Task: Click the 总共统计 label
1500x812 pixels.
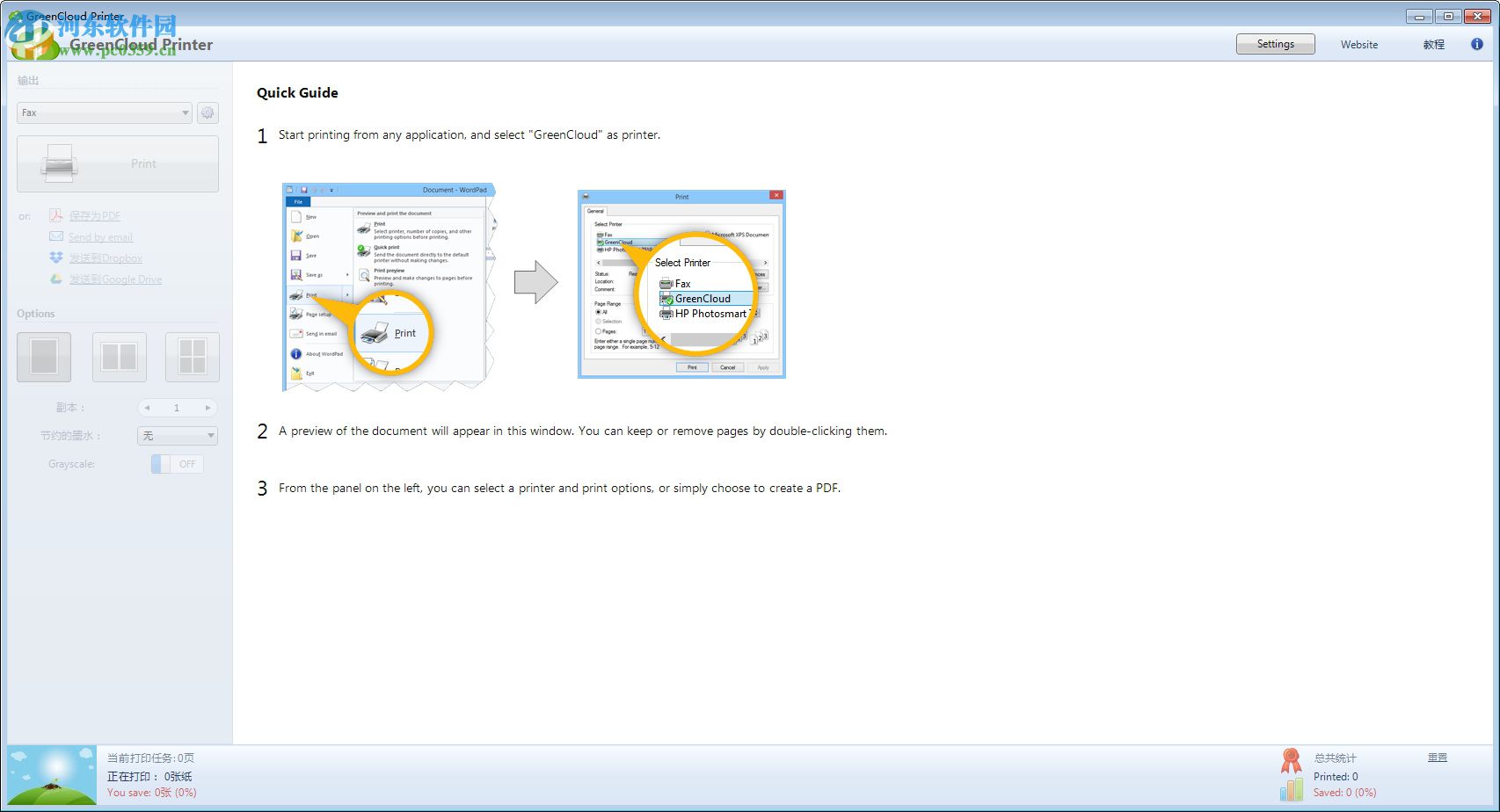Action: coord(1336,758)
